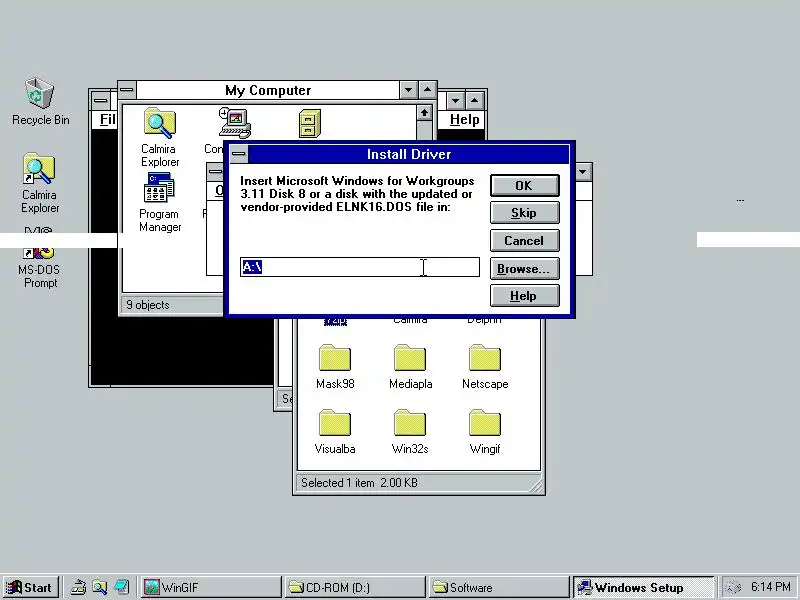
Task: Switch to CD-ROM (D:) taskbar button
Action: [355, 587]
